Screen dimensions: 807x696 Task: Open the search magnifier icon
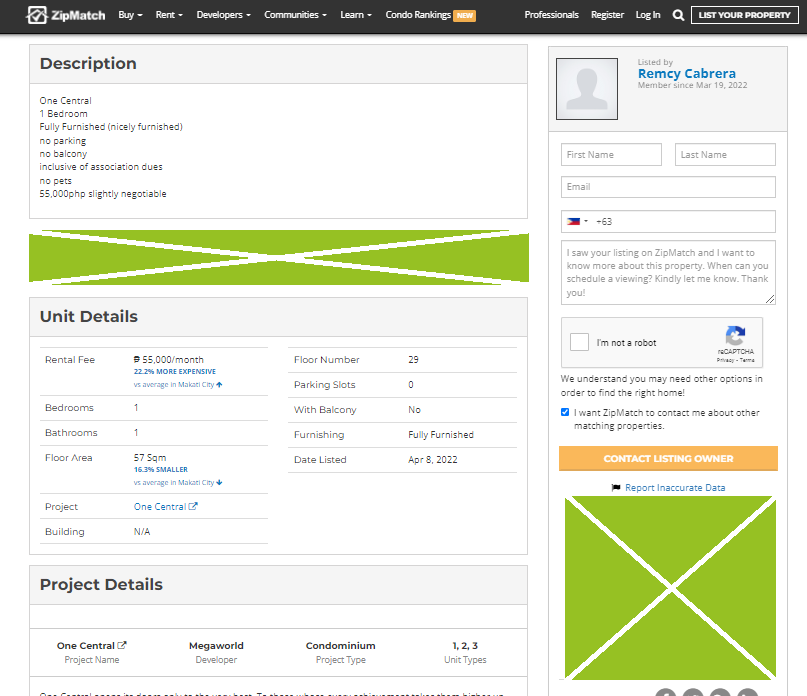(x=678, y=15)
